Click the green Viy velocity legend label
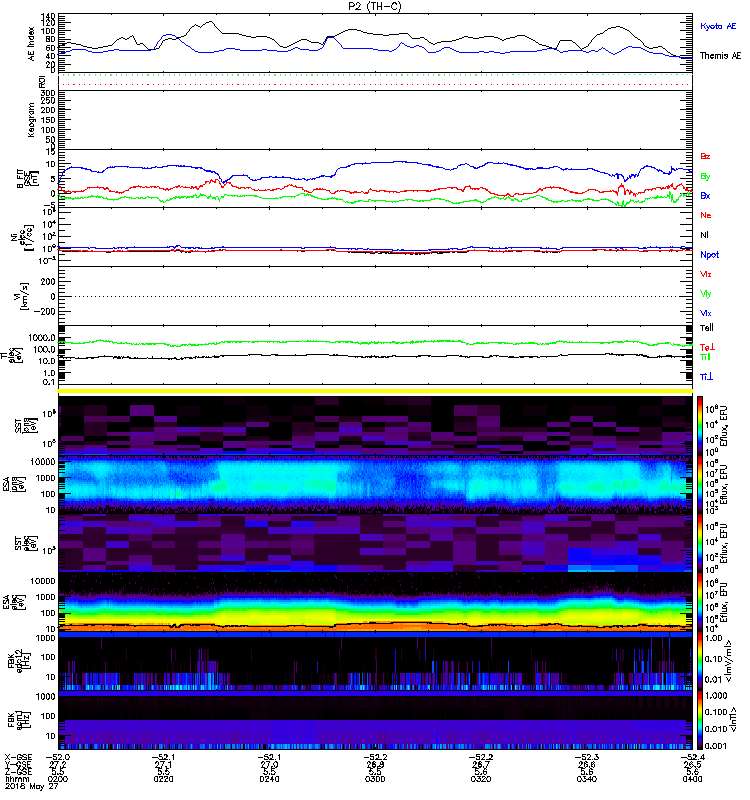This screenshot has width=750, height=800. click(x=706, y=294)
